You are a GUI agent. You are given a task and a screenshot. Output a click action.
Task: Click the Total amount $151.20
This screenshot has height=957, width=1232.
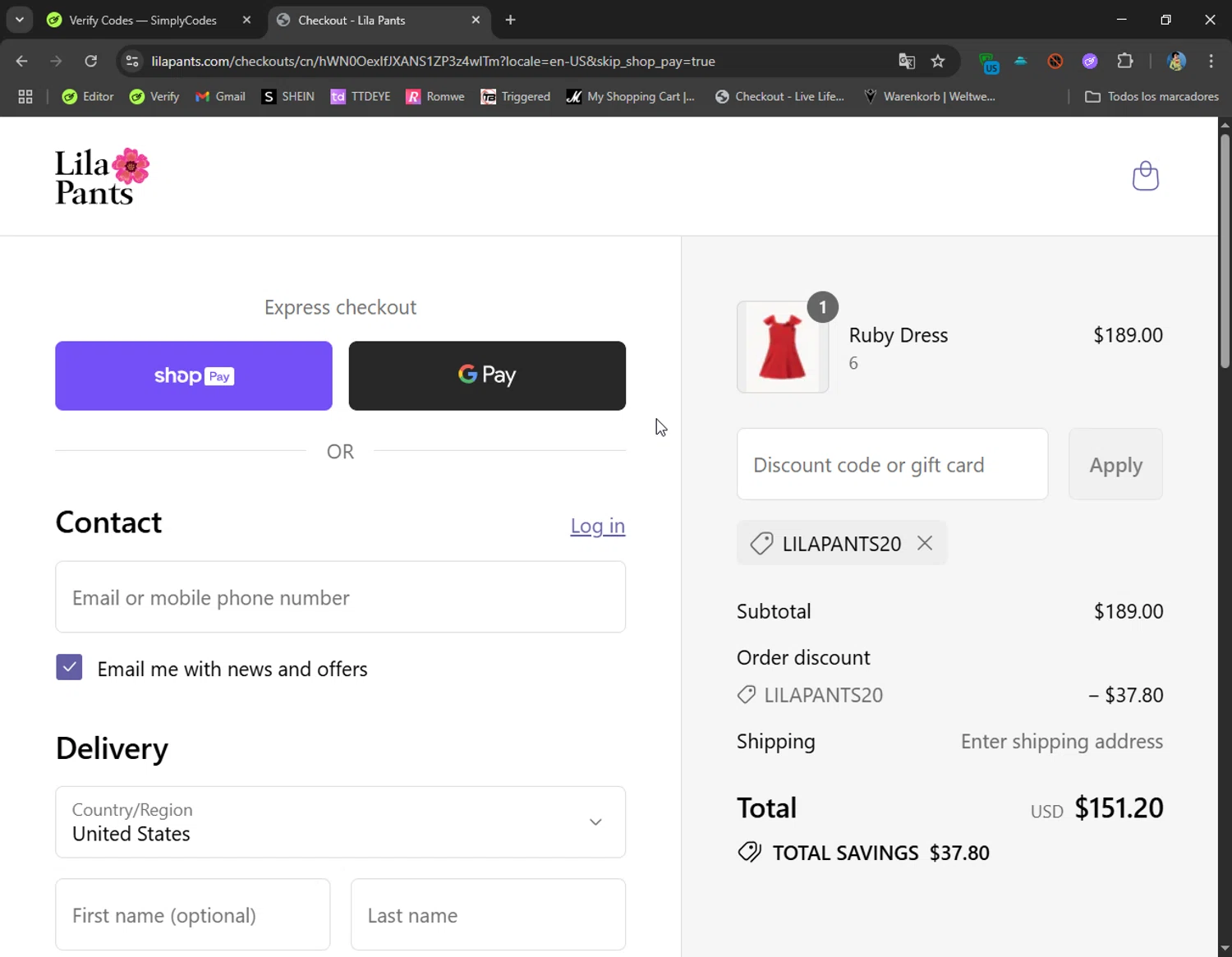[1119, 807]
